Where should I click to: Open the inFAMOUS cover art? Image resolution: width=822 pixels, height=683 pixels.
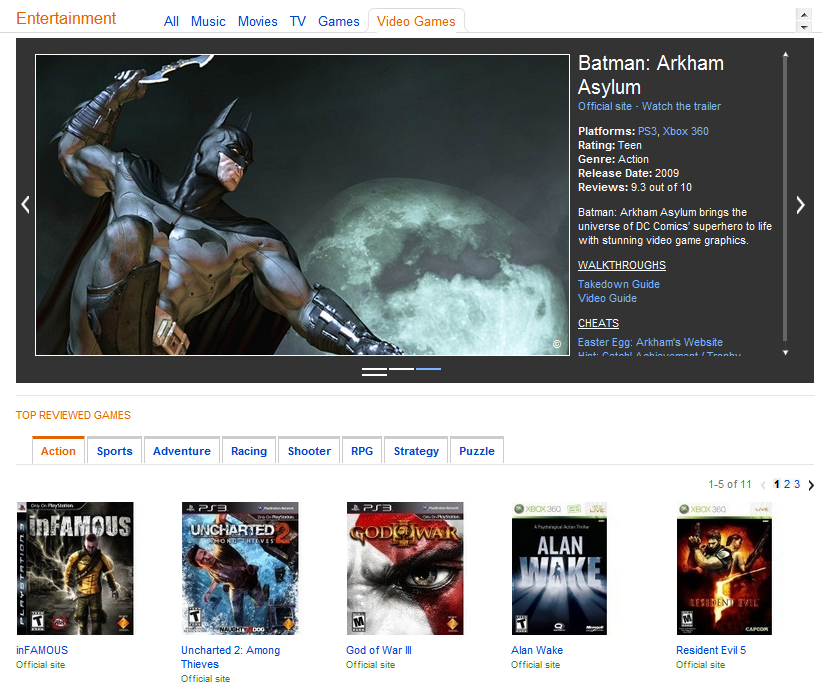[75, 568]
